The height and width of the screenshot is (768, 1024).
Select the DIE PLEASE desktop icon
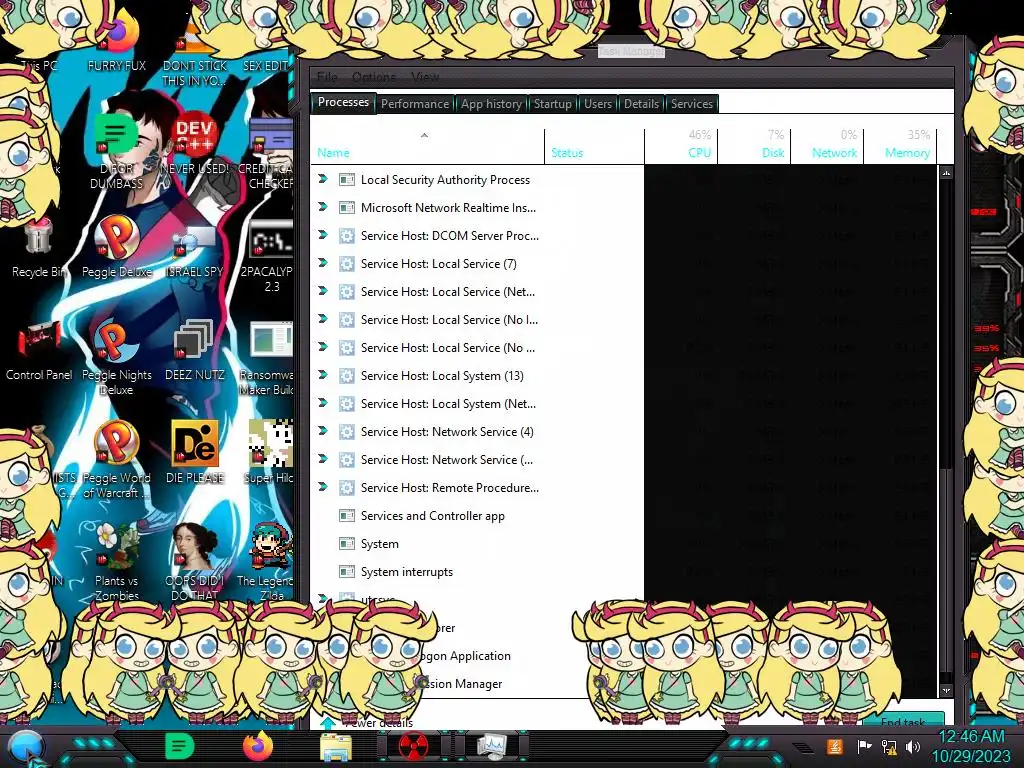pyautogui.click(x=194, y=452)
